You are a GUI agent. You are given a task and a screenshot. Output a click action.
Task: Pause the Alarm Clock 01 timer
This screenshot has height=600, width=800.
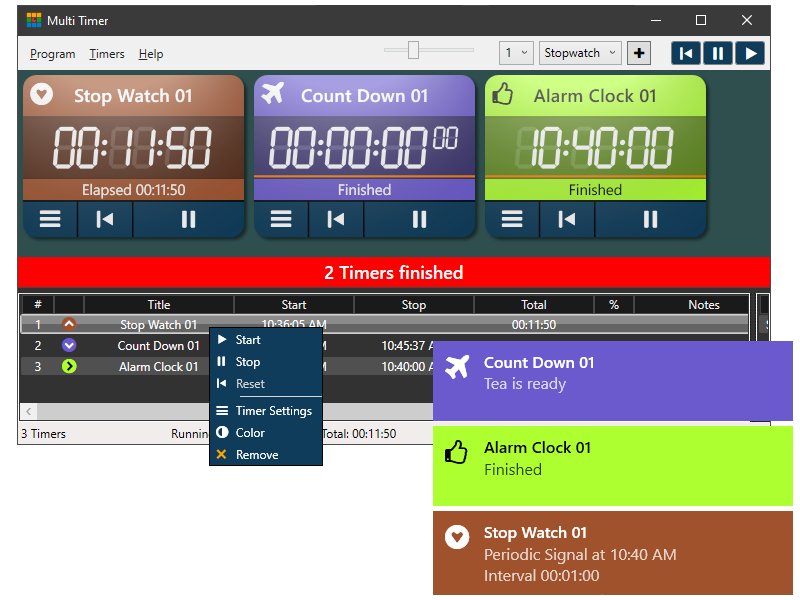point(650,220)
